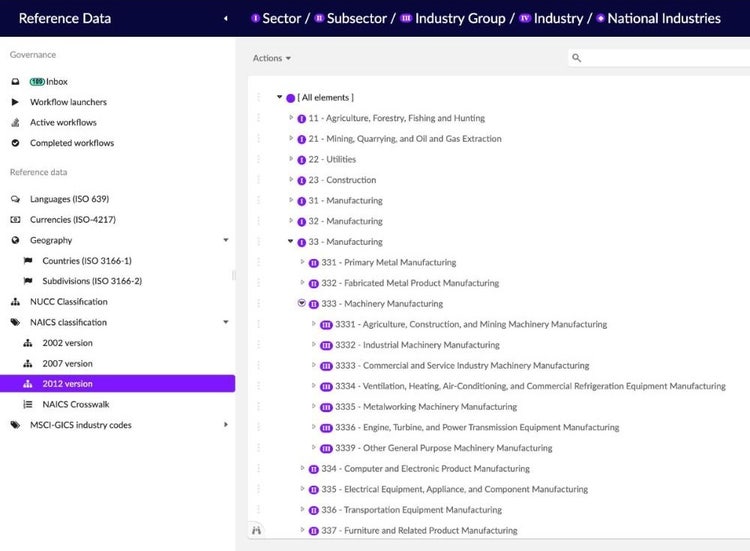The image size is (750, 551).
Task: Expand 3331 - Agriculture, Construction, Mining Machinery
Action: point(314,324)
